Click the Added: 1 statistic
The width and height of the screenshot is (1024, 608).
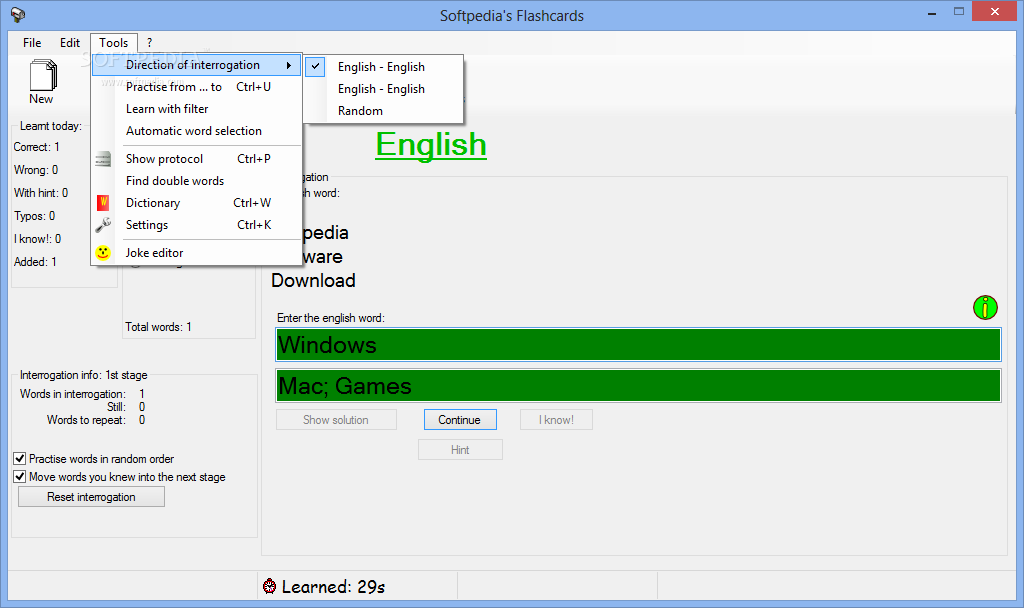pos(35,262)
